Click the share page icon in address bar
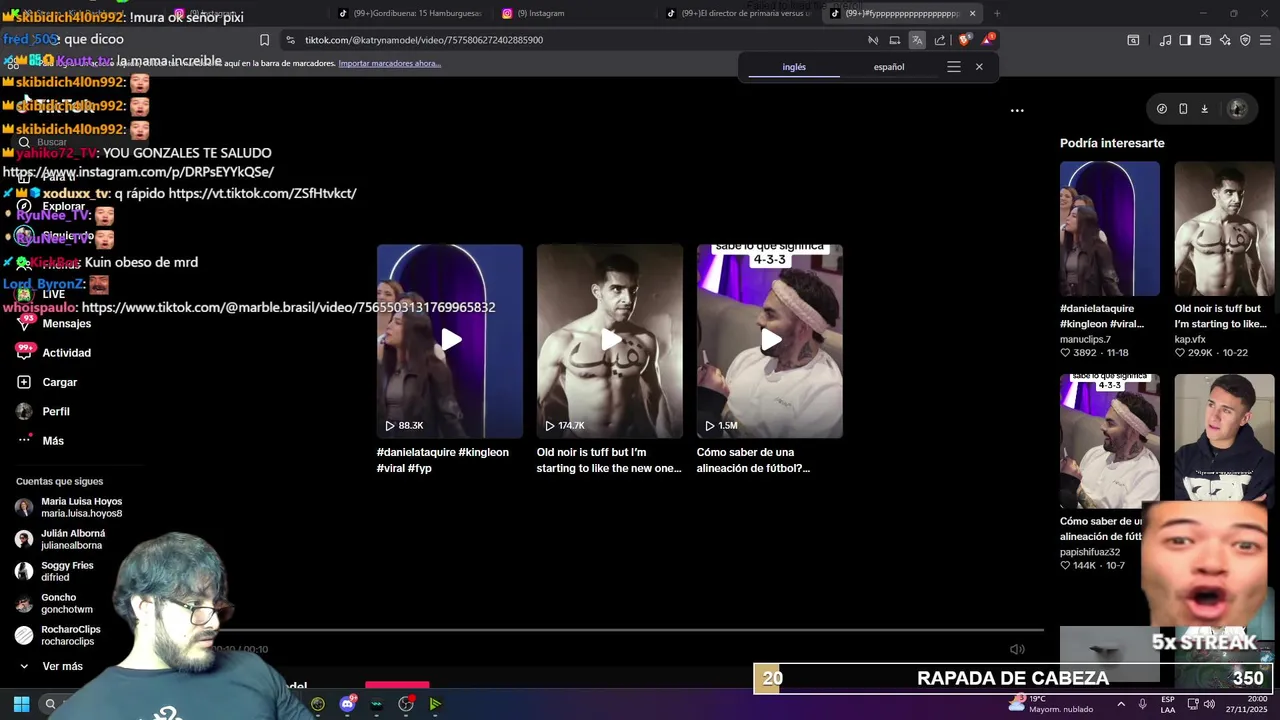 point(940,40)
